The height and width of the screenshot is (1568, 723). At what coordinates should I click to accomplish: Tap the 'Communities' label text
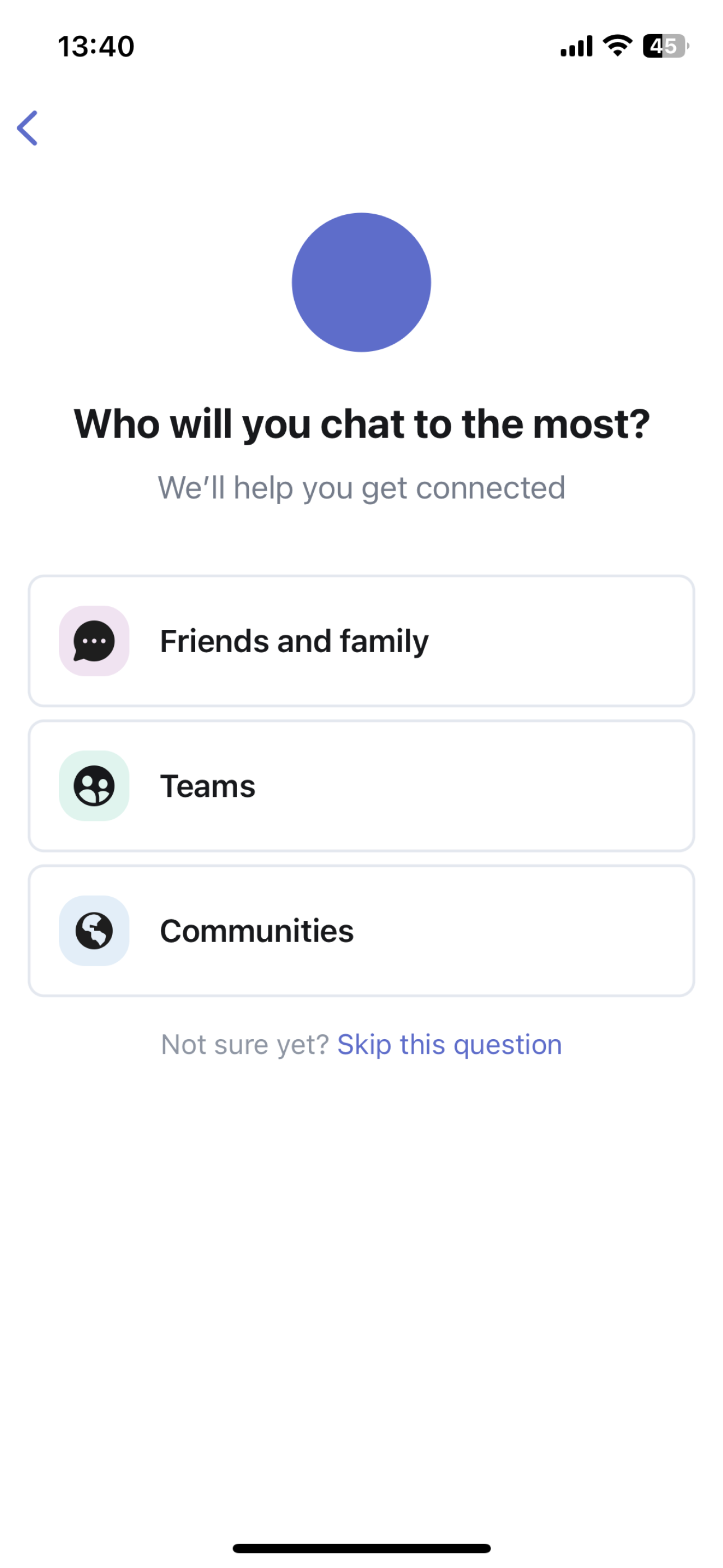point(257,931)
